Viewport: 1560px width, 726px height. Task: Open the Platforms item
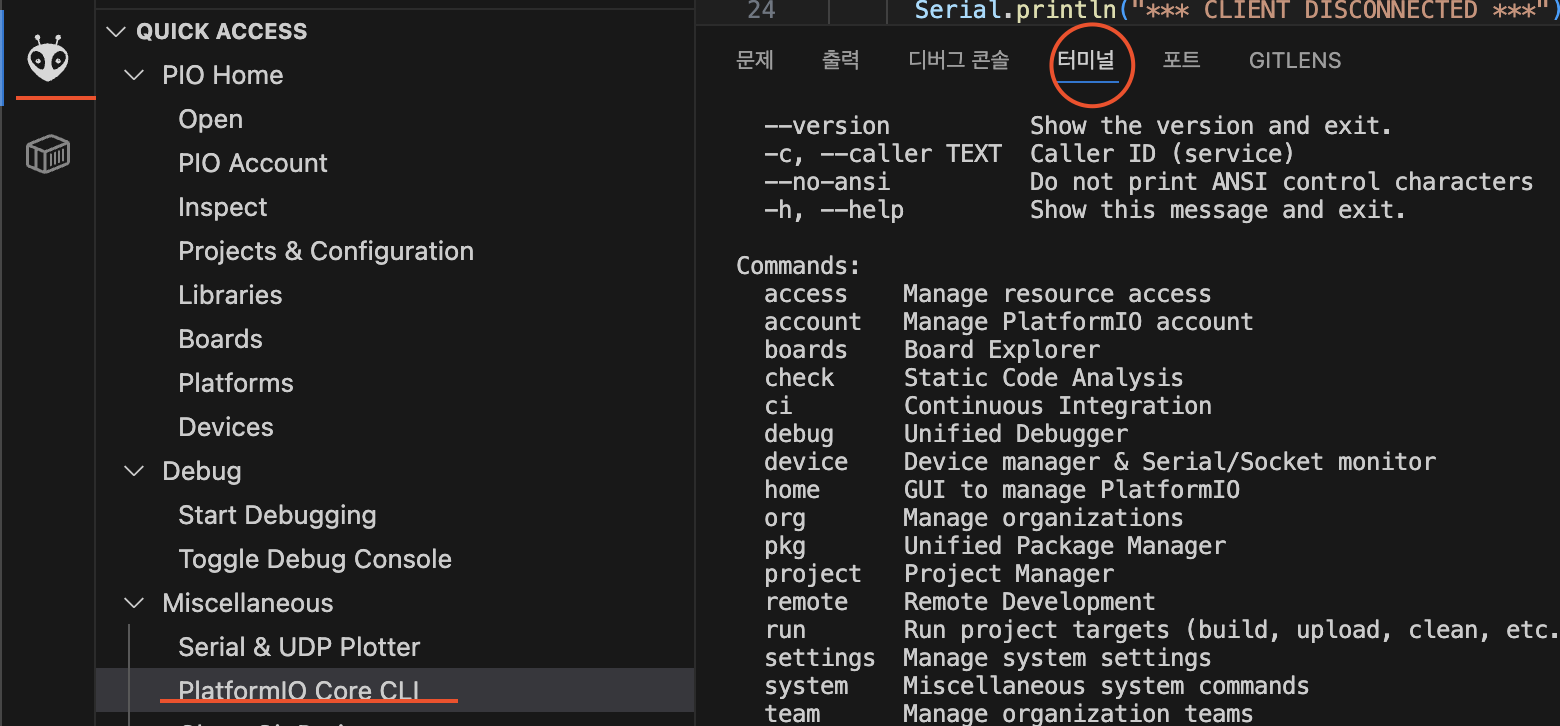236,383
